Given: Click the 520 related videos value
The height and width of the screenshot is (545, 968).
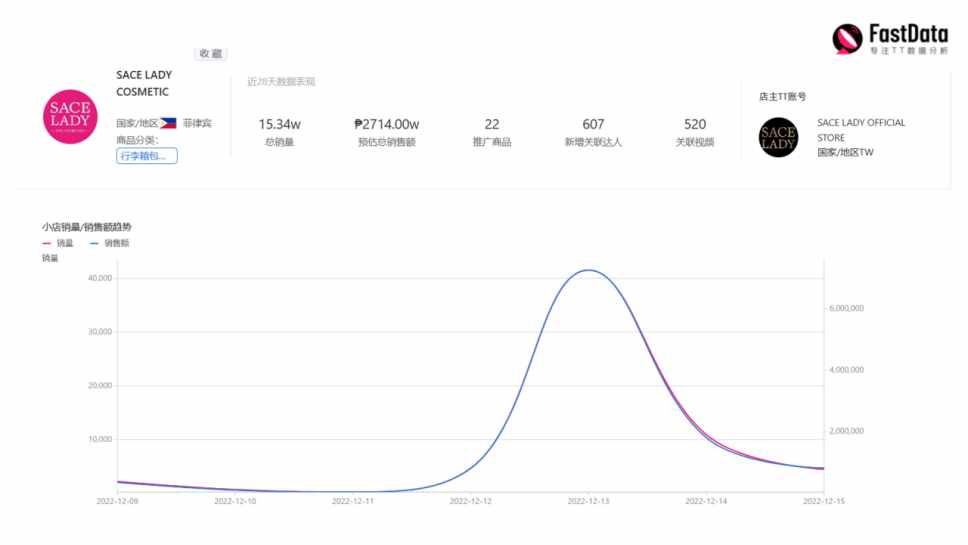Looking at the screenshot, I should 695,124.
